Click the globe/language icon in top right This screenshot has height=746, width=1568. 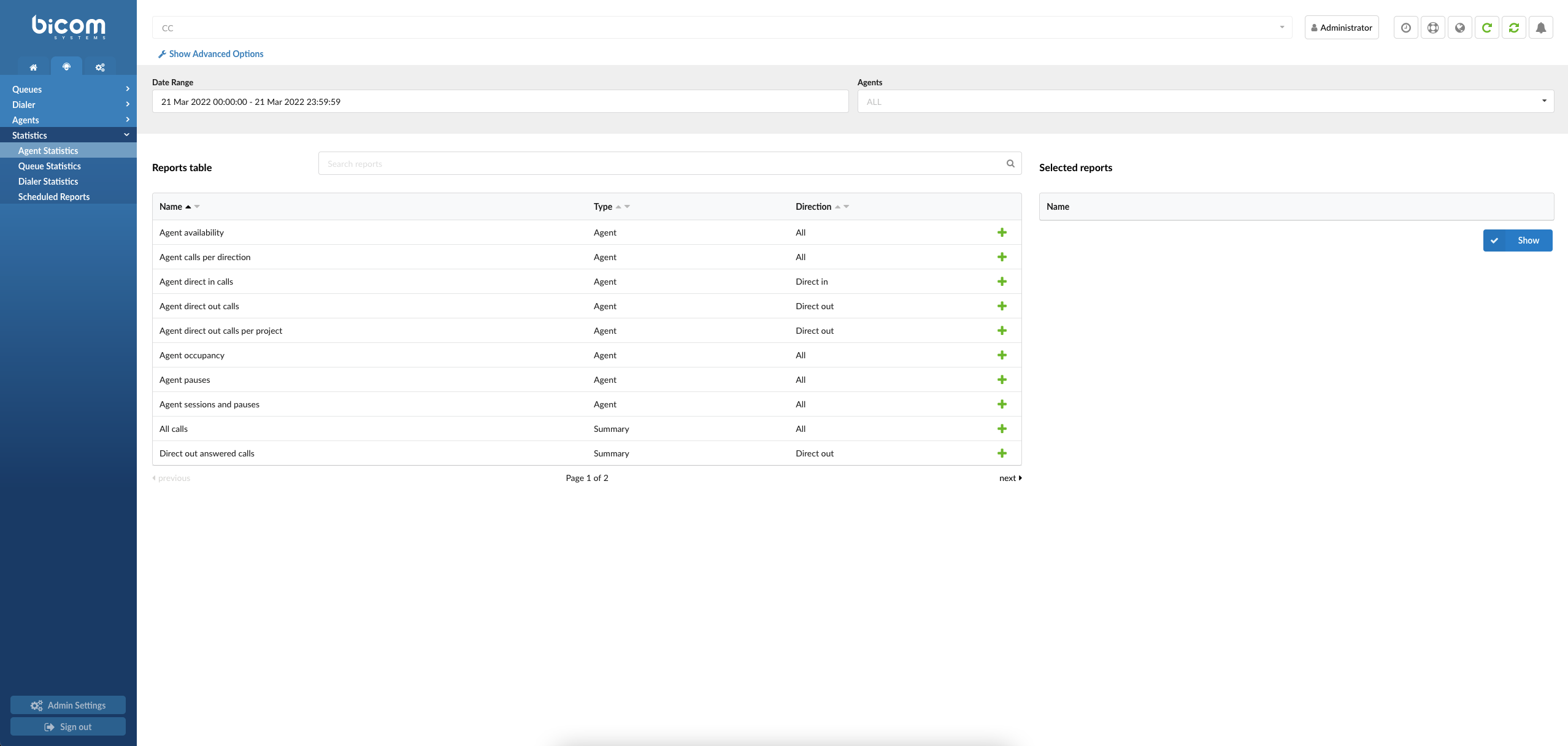point(1459,27)
